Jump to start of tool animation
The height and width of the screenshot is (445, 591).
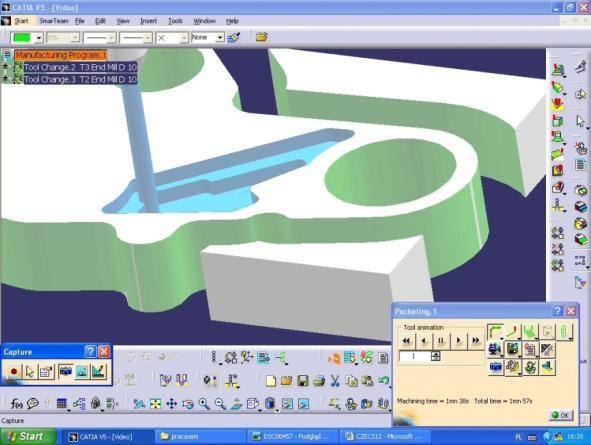pyautogui.click(x=406, y=341)
